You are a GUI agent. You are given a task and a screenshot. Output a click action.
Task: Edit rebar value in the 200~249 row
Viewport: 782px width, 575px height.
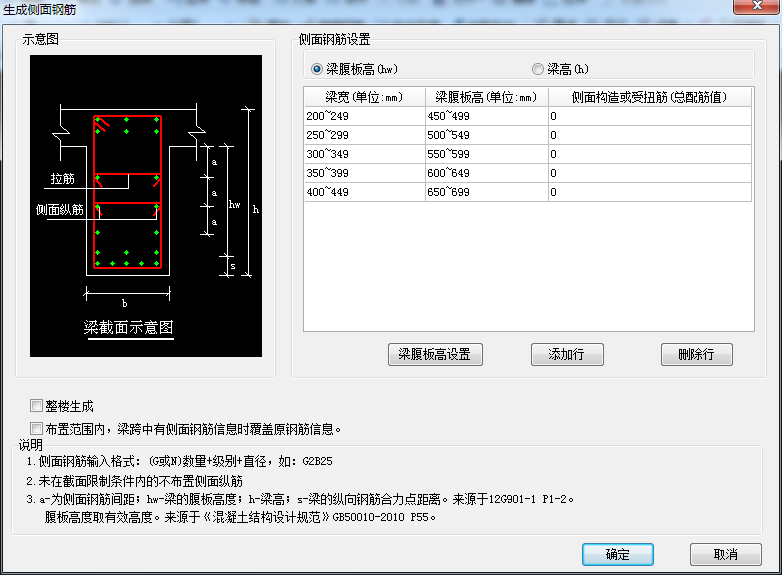point(650,116)
